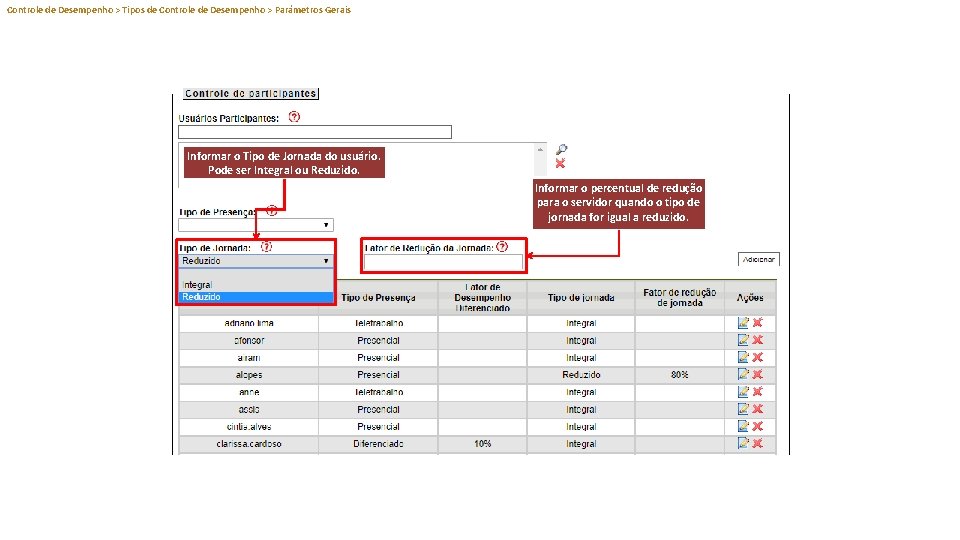
Task: Click help icon beside Tipo de Jornada
Action: pyautogui.click(x=266, y=247)
